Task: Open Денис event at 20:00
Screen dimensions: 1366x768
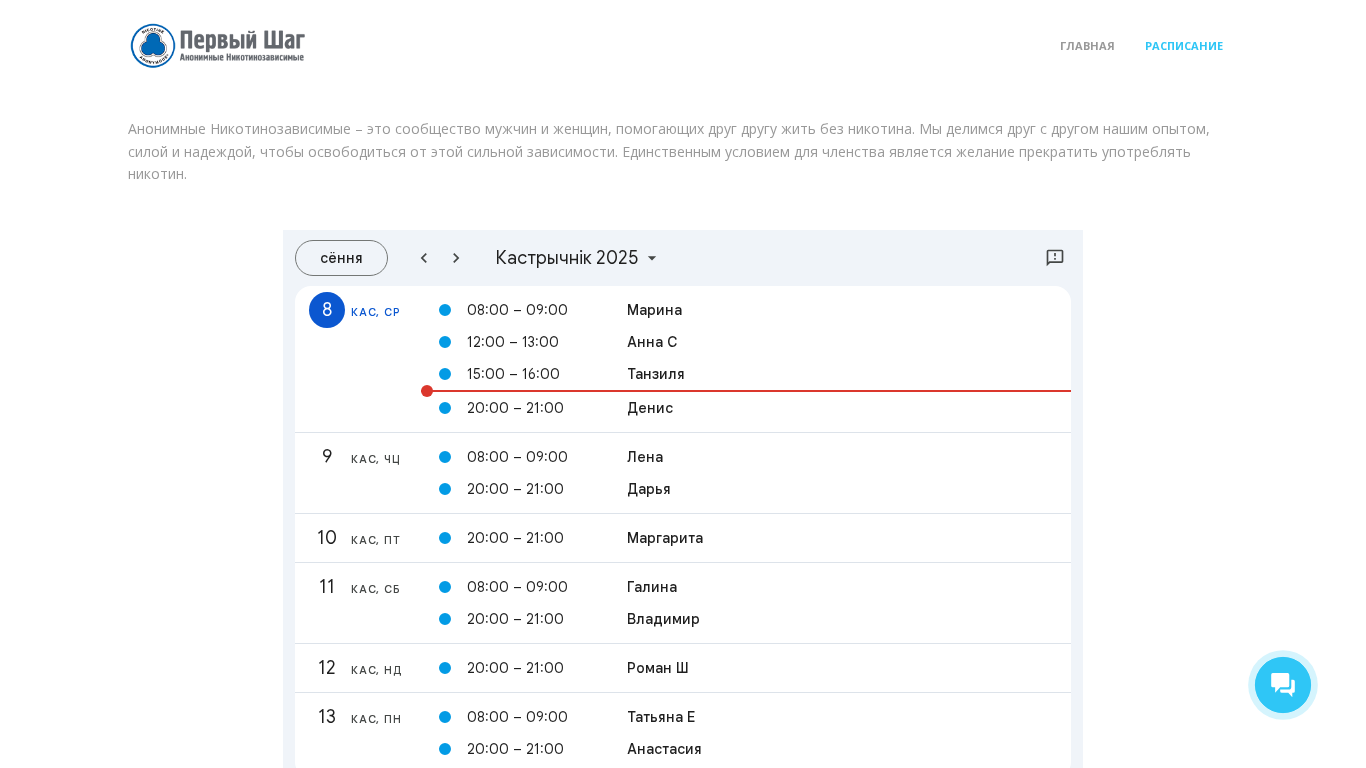Action: [x=650, y=408]
